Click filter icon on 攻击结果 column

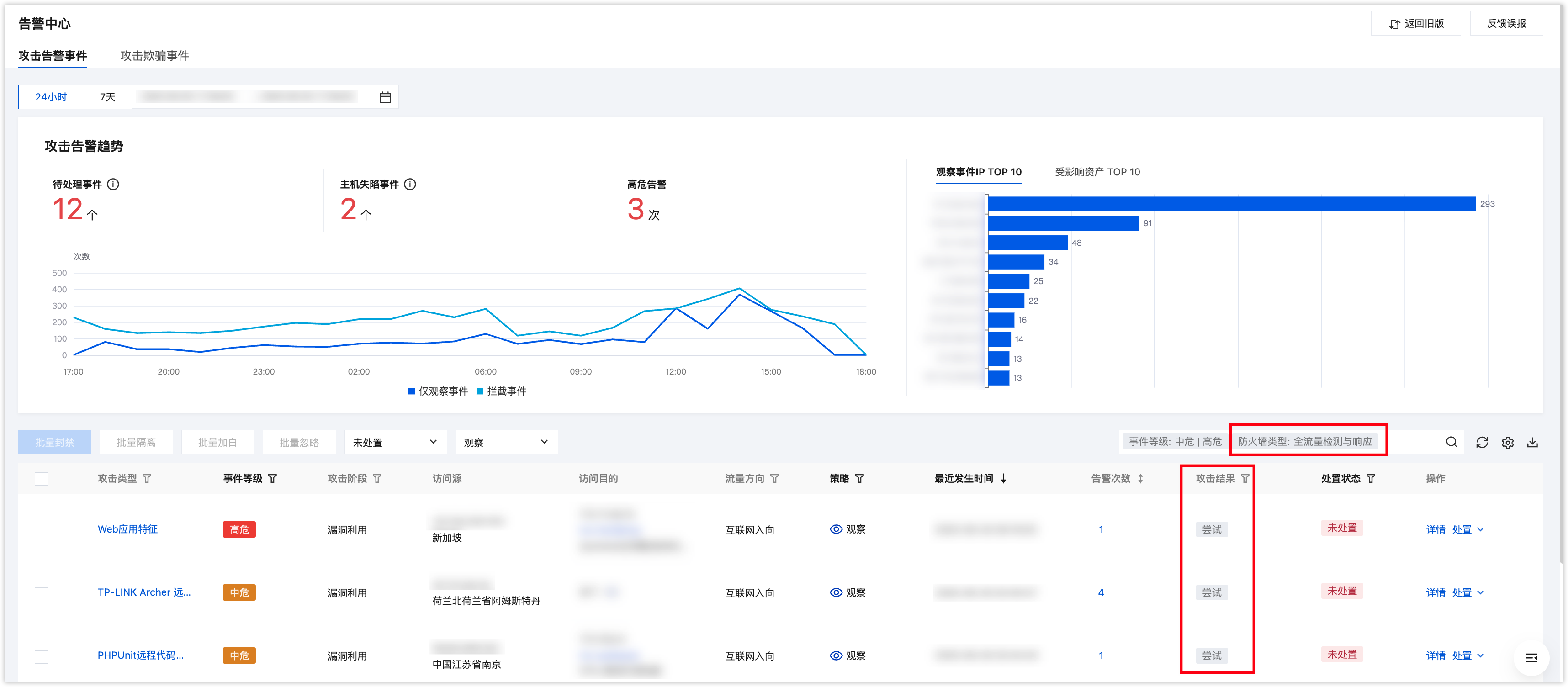point(1245,479)
